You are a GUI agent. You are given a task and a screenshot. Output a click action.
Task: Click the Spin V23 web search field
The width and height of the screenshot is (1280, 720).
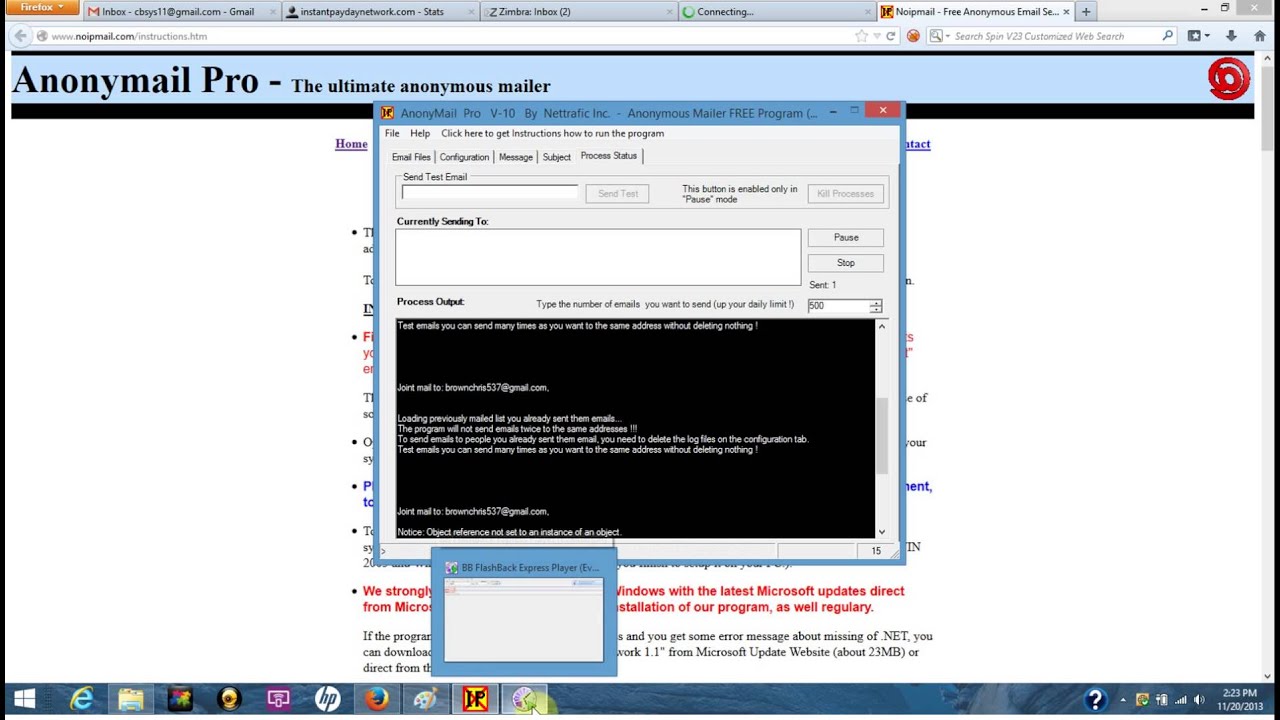(1055, 36)
